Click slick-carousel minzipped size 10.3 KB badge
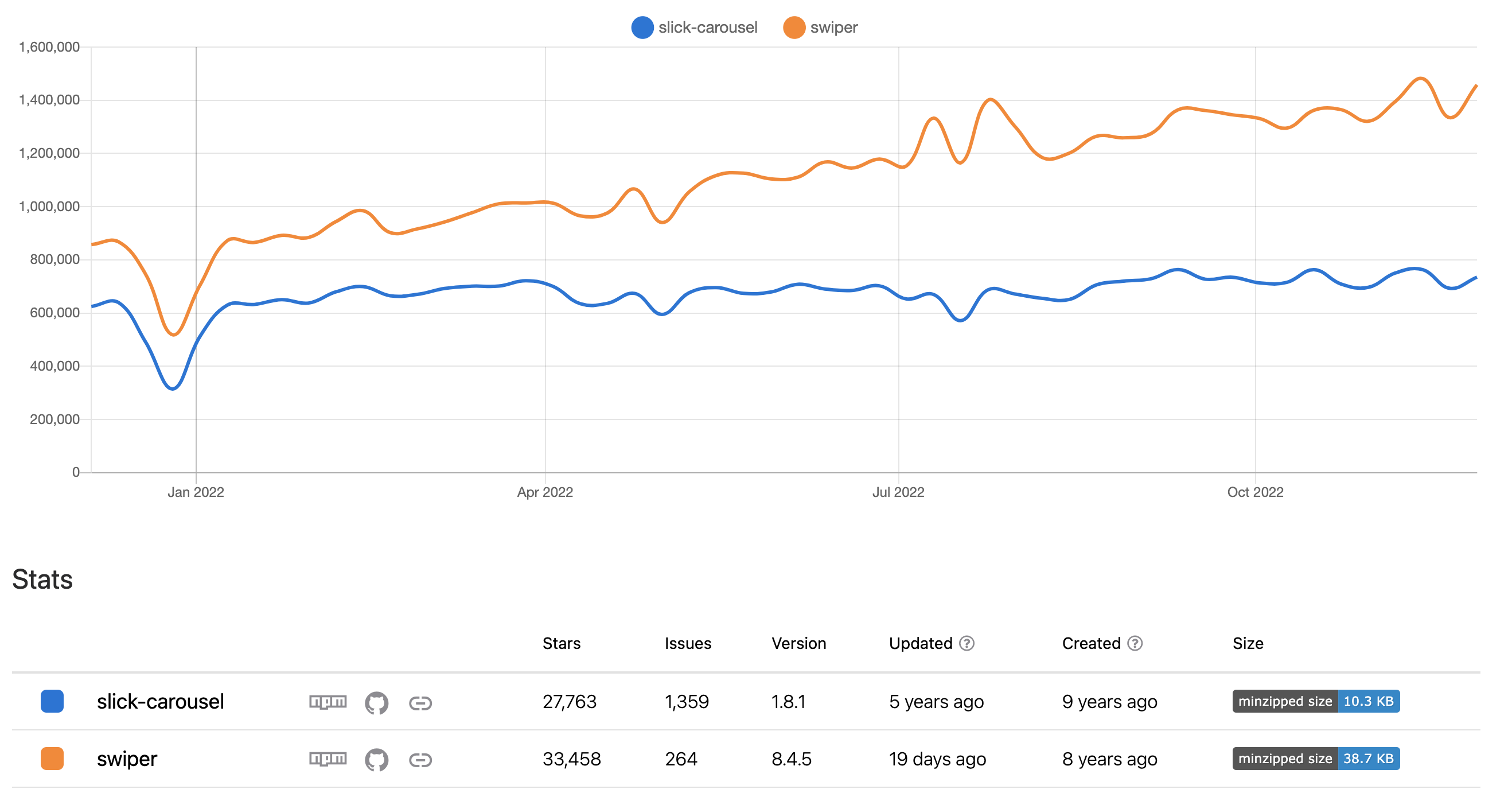Image resolution: width=1512 pixels, height=801 pixels. (1315, 701)
